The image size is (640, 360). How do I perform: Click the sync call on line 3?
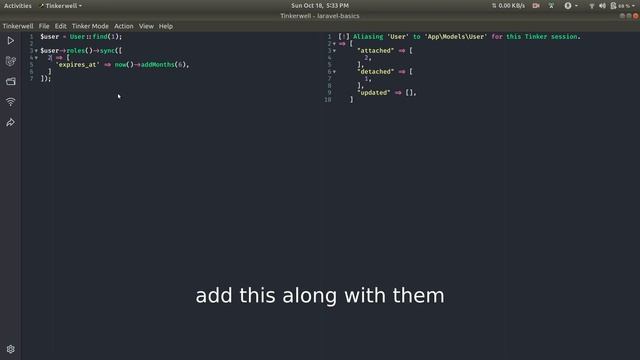tap(107, 51)
